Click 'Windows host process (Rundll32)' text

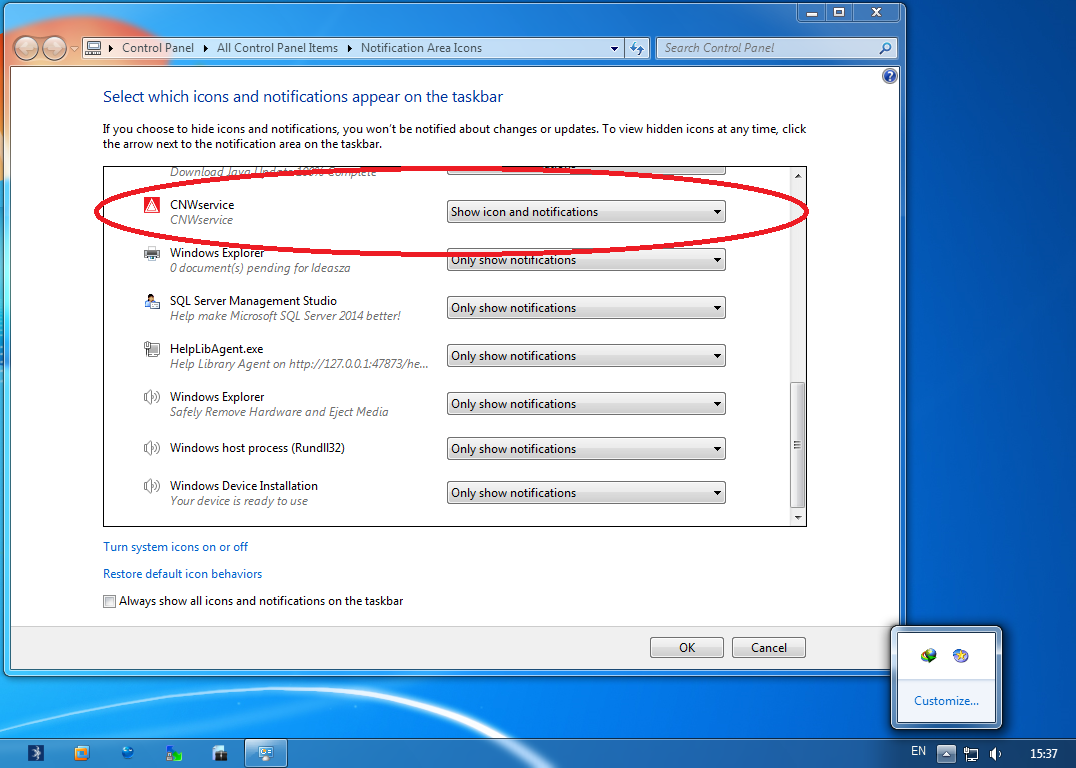(257, 448)
